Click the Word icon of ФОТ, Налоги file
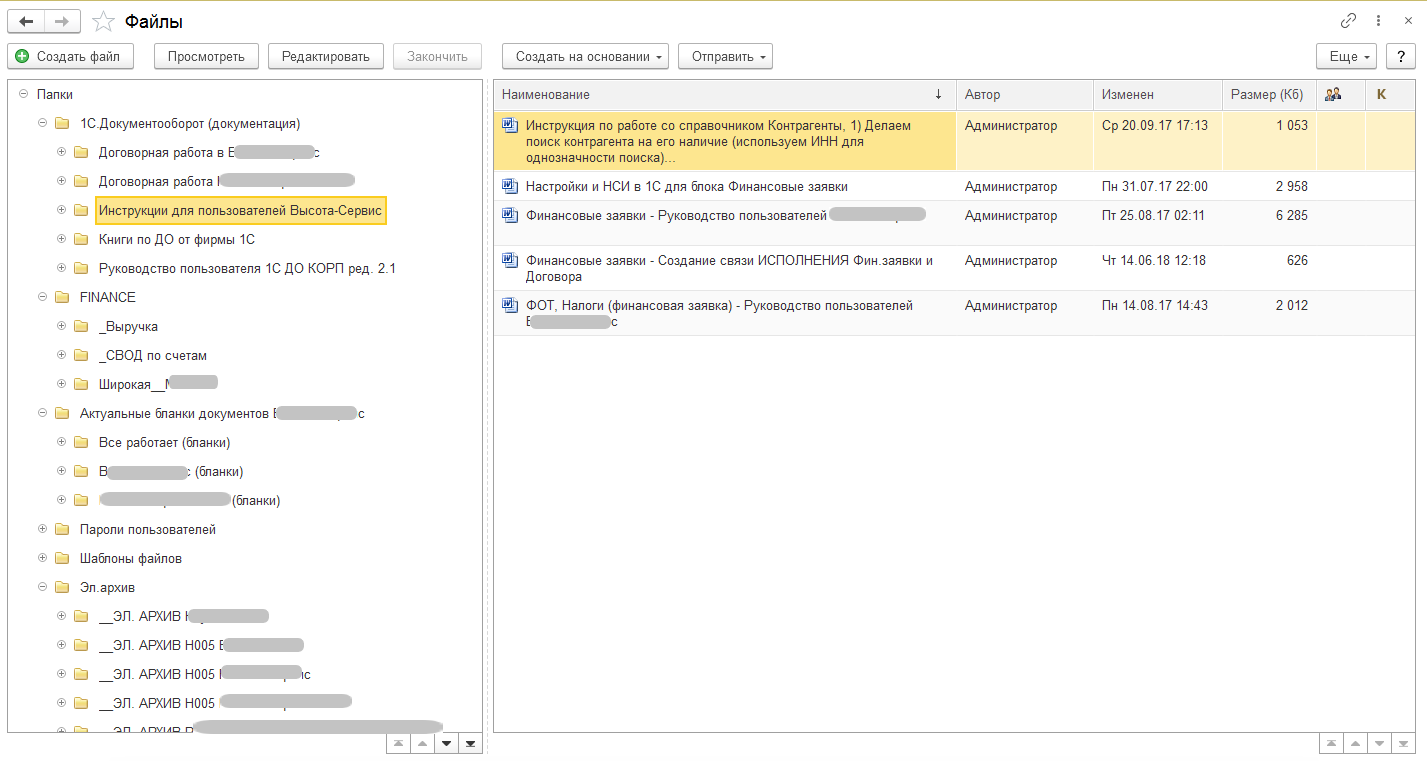The width and height of the screenshot is (1427, 761). [x=510, y=306]
